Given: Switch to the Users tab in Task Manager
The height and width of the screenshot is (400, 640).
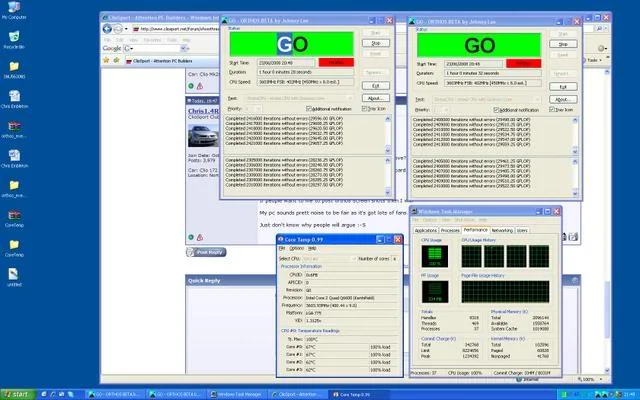Looking at the screenshot, I should click(522, 231).
